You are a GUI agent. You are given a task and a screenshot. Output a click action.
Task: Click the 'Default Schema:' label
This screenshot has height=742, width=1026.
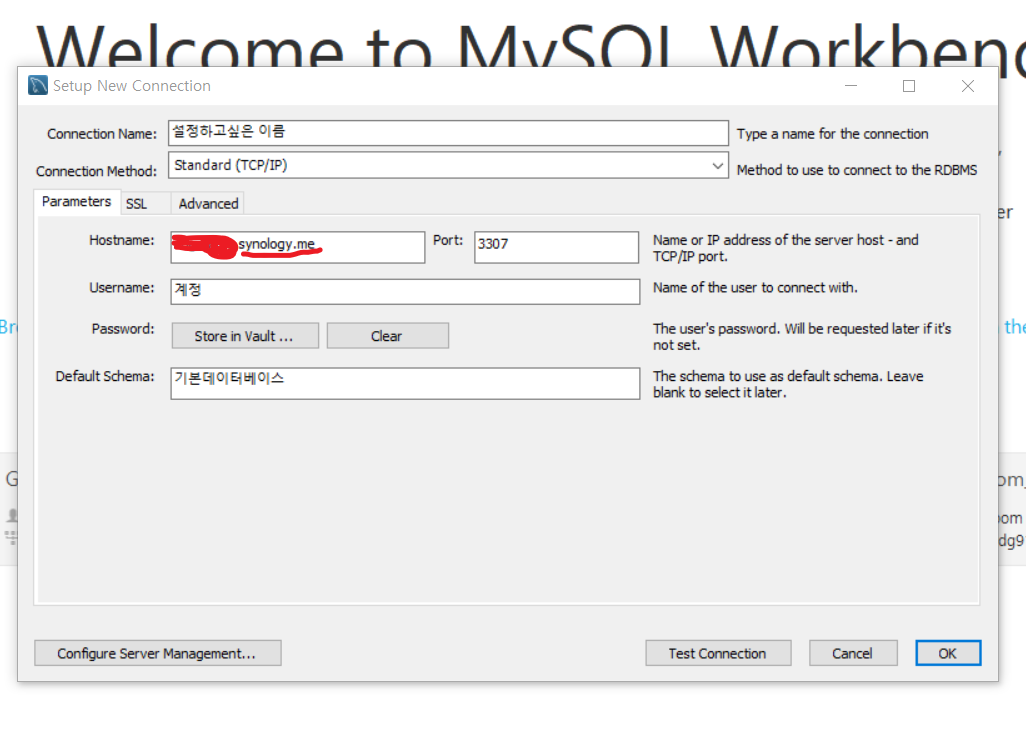click(105, 376)
